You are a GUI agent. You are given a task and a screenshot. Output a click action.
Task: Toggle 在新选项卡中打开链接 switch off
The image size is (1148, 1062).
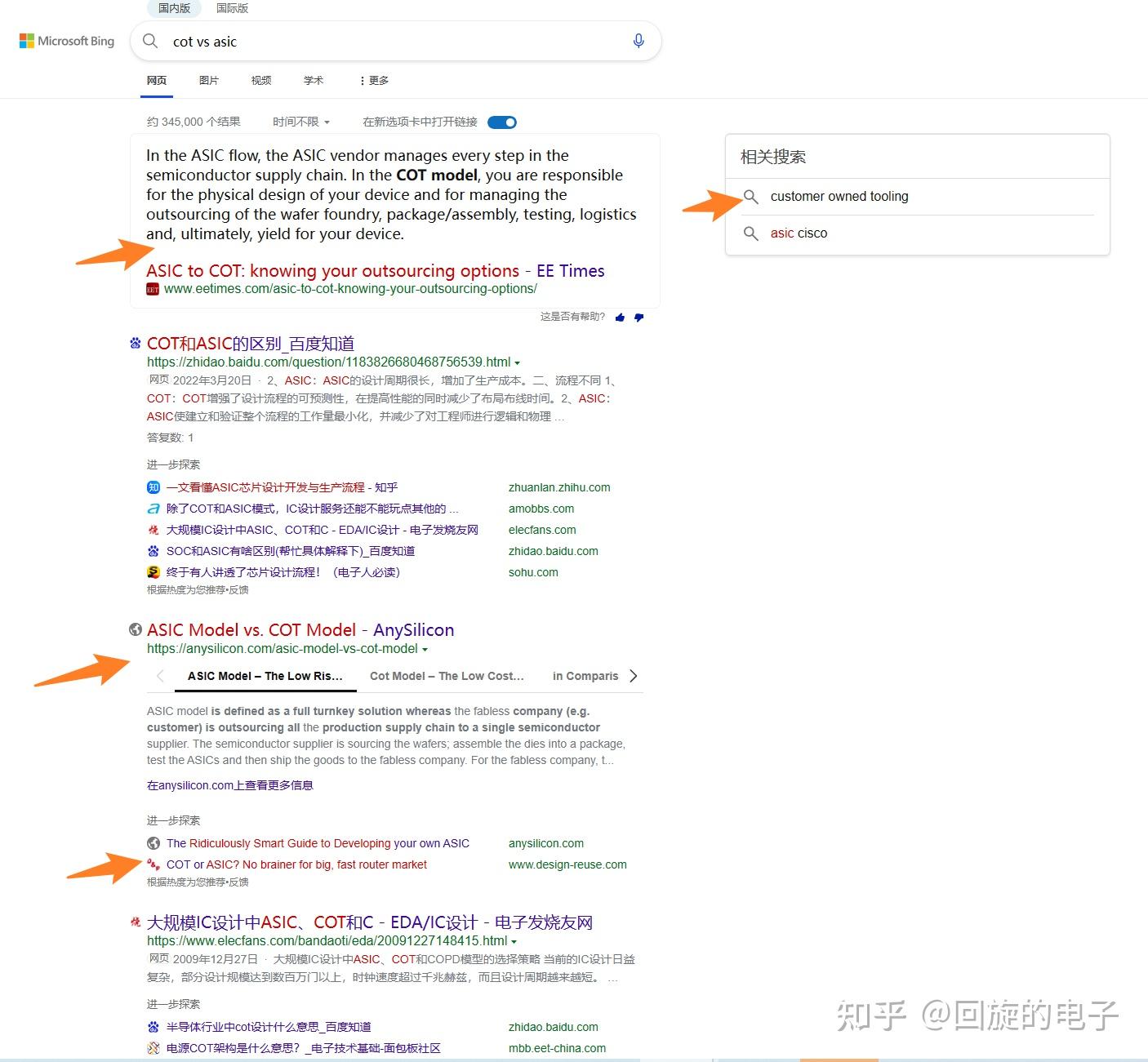coord(501,122)
